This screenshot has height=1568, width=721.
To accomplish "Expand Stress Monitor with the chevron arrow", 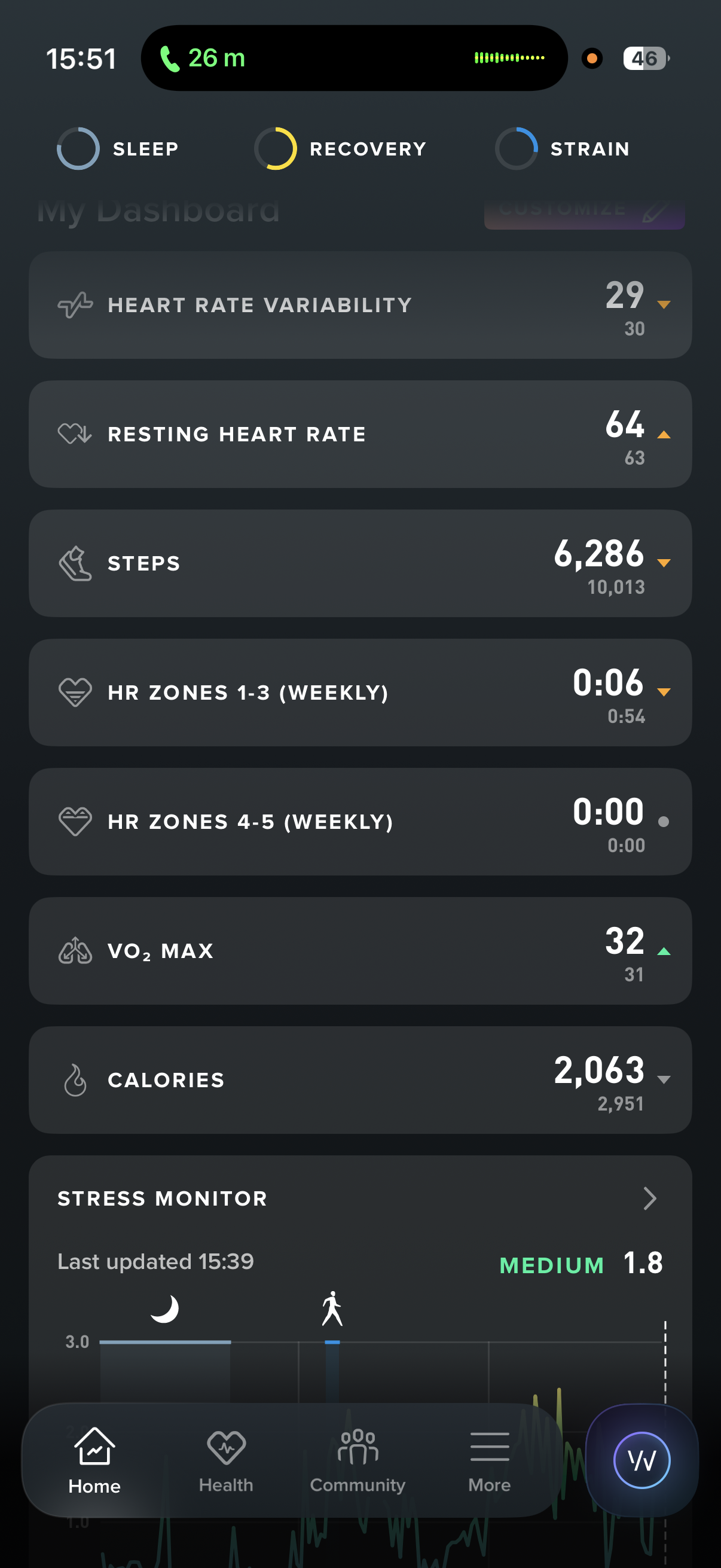I will coord(649,1198).
